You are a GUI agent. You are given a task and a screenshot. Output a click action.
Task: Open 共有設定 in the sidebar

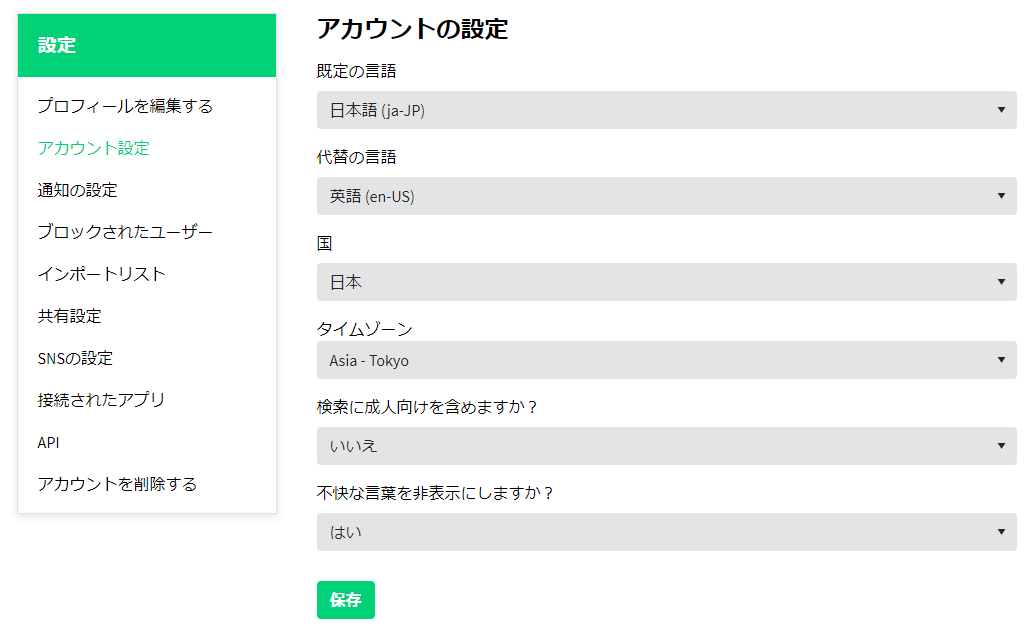[70, 316]
